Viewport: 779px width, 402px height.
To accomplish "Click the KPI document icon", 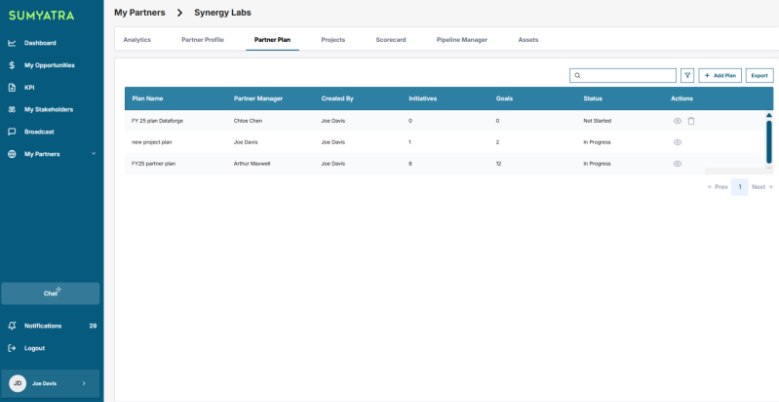I will pyautogui.click(x=12, y=87).
